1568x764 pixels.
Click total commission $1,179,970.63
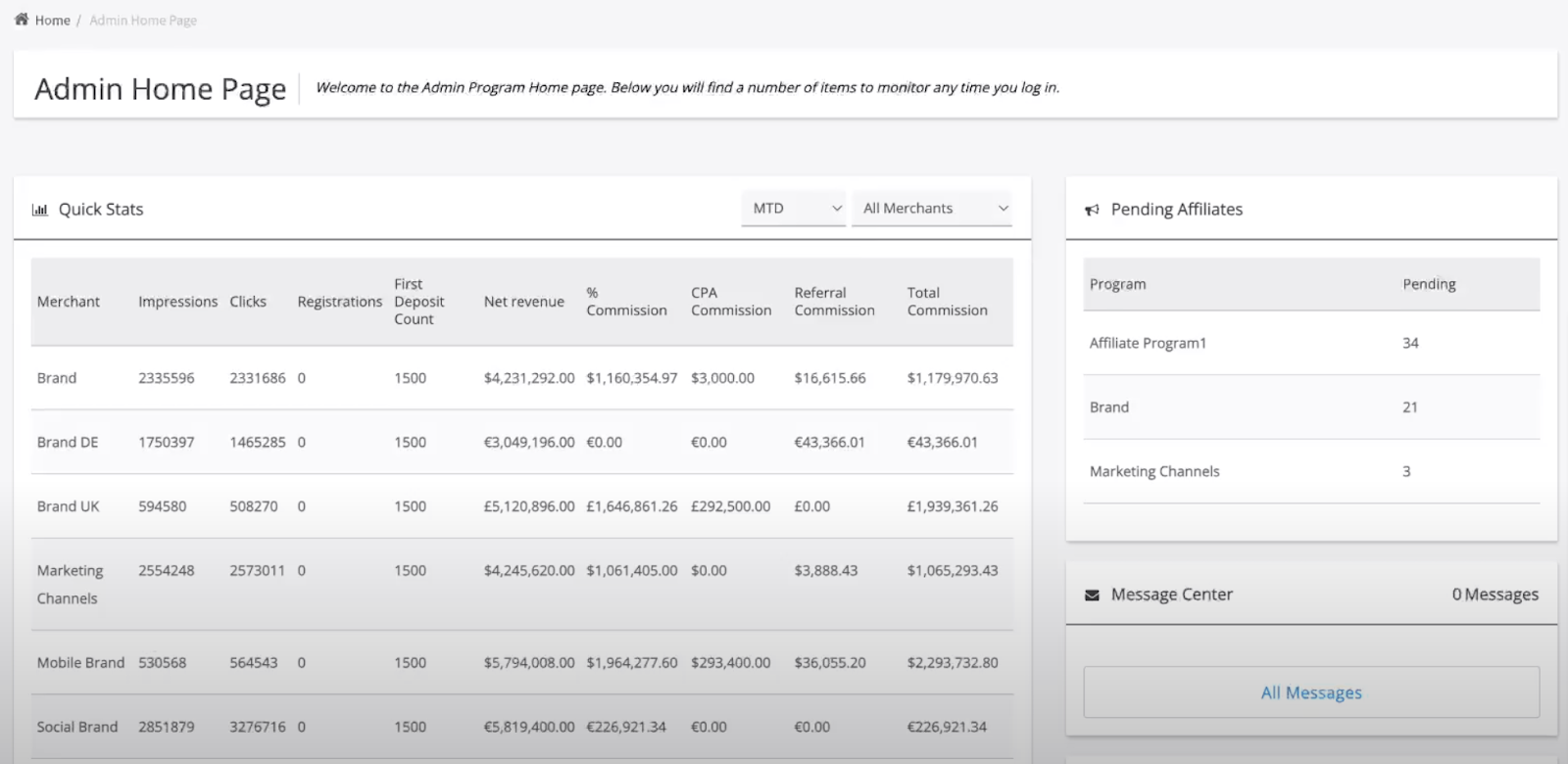coord(953,378)
